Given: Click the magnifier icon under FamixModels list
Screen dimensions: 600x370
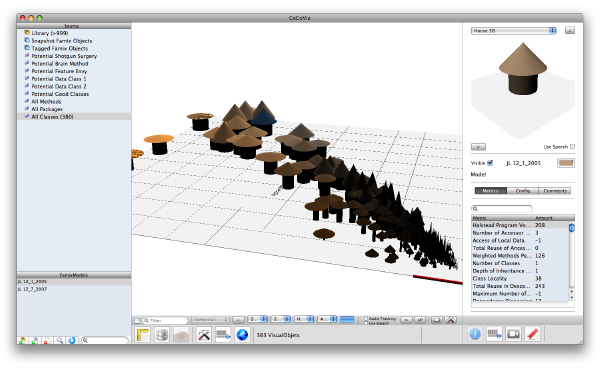Looking at the screenshot, I should tap(60, 340).
